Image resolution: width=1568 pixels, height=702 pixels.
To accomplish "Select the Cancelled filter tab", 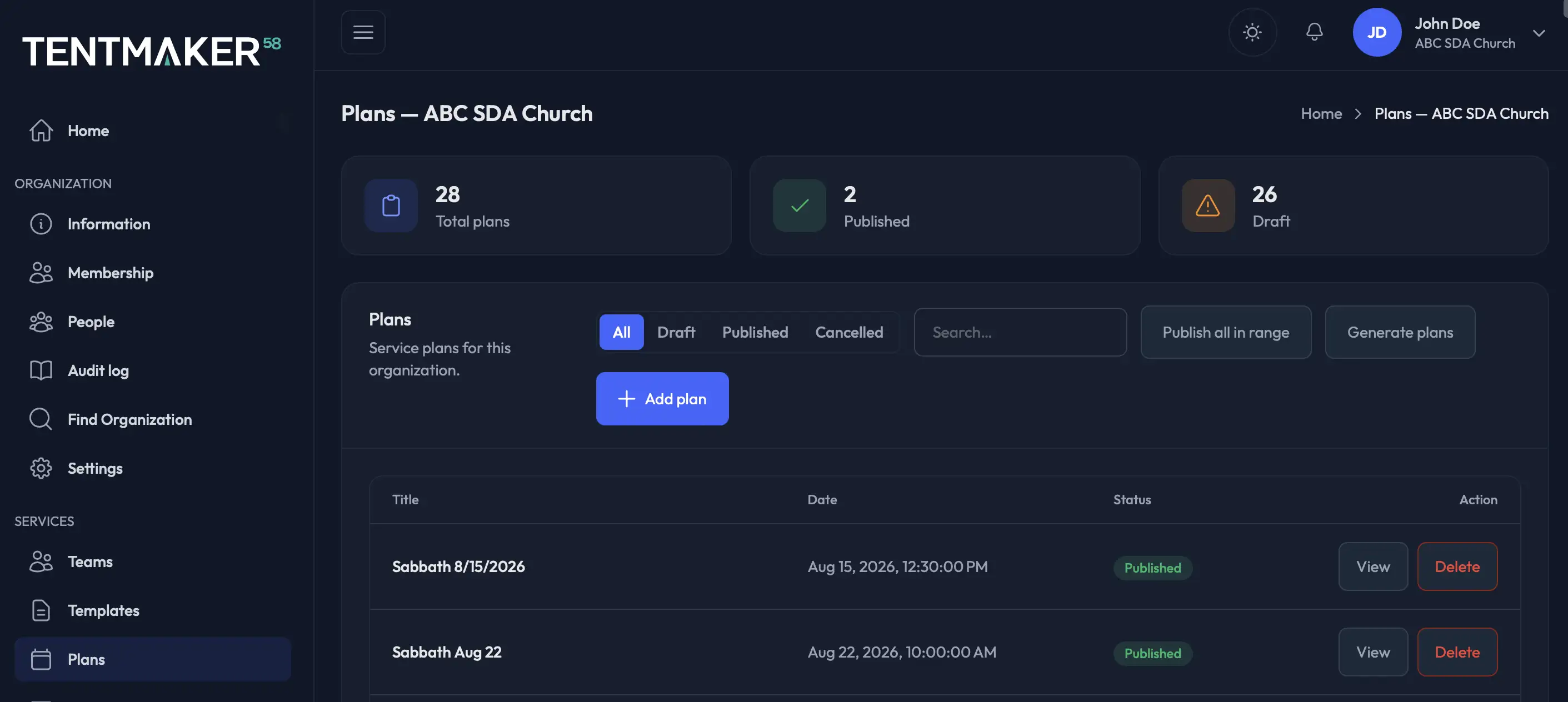I will point(848,332).
